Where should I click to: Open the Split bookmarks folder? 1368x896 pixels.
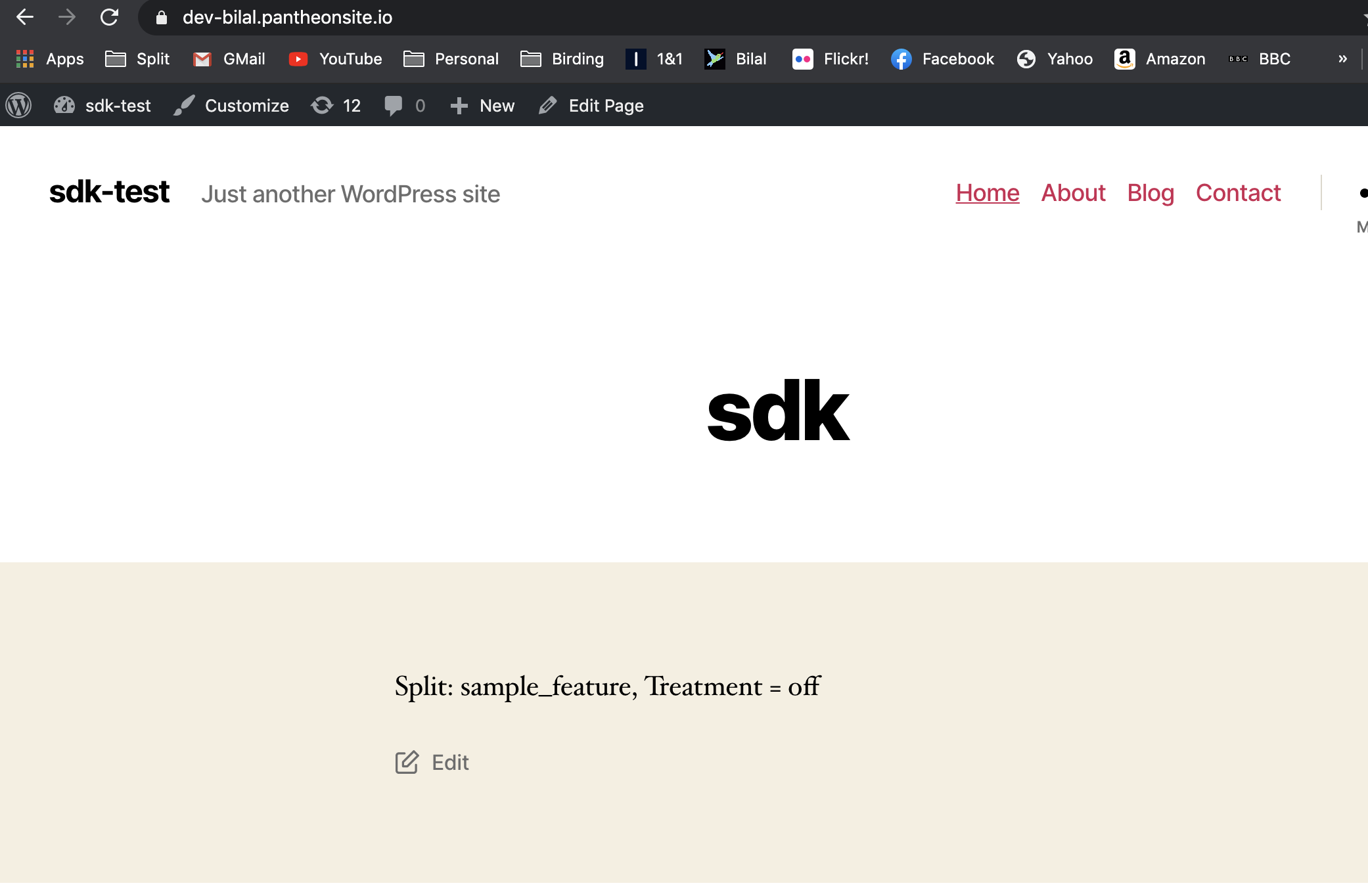click(x=137, y=58)
